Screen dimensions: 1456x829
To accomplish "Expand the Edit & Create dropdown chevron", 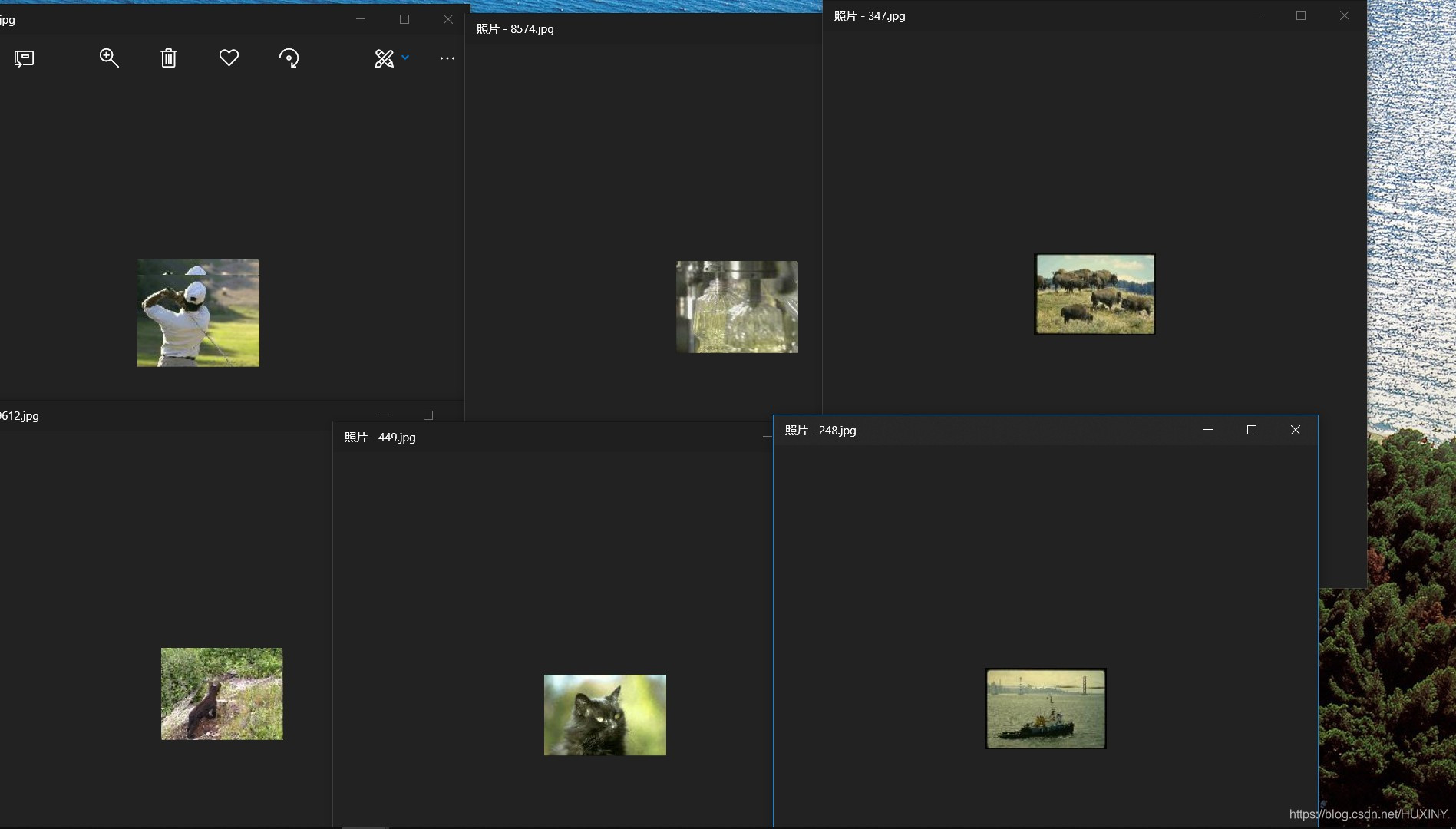I will point(405,58).
